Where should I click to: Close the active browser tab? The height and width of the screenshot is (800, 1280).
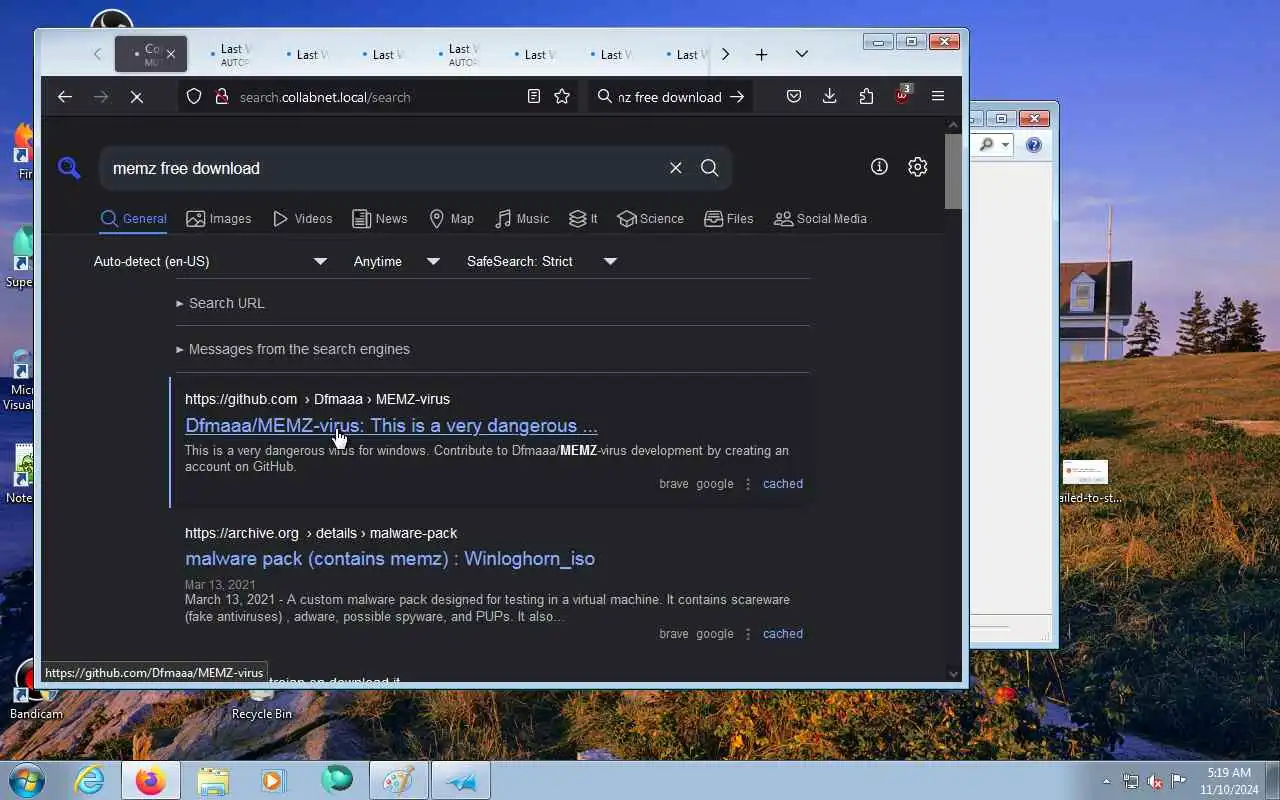(x=171, y=54)
